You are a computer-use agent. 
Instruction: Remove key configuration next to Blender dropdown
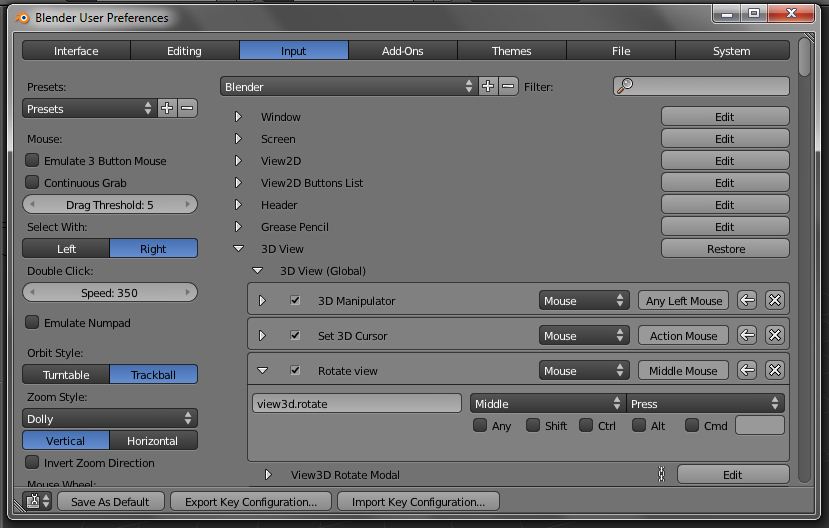click(x=508, y=86)
